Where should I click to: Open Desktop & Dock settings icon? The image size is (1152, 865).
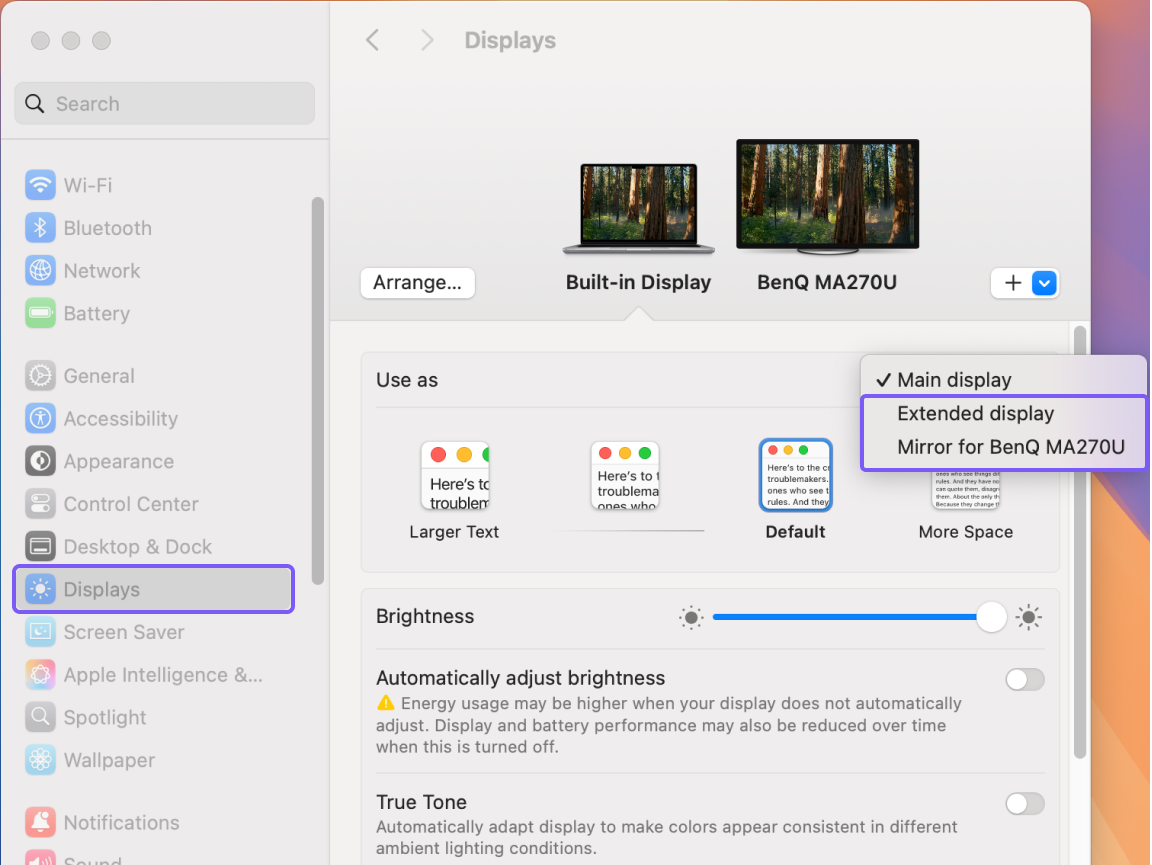pos(40,546)
